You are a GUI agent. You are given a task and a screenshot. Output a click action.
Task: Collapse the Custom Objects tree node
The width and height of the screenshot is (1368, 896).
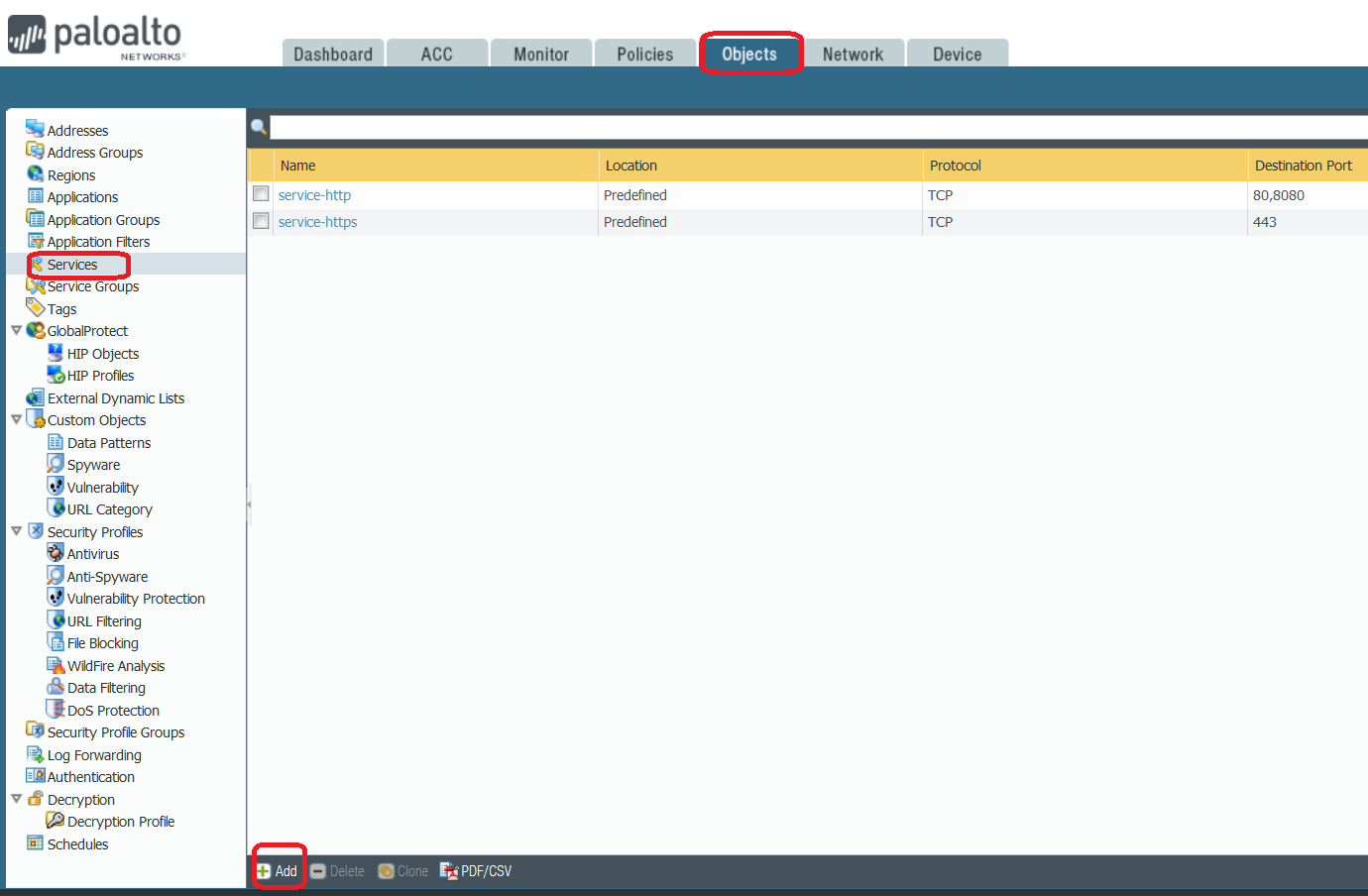coord(16,419)
